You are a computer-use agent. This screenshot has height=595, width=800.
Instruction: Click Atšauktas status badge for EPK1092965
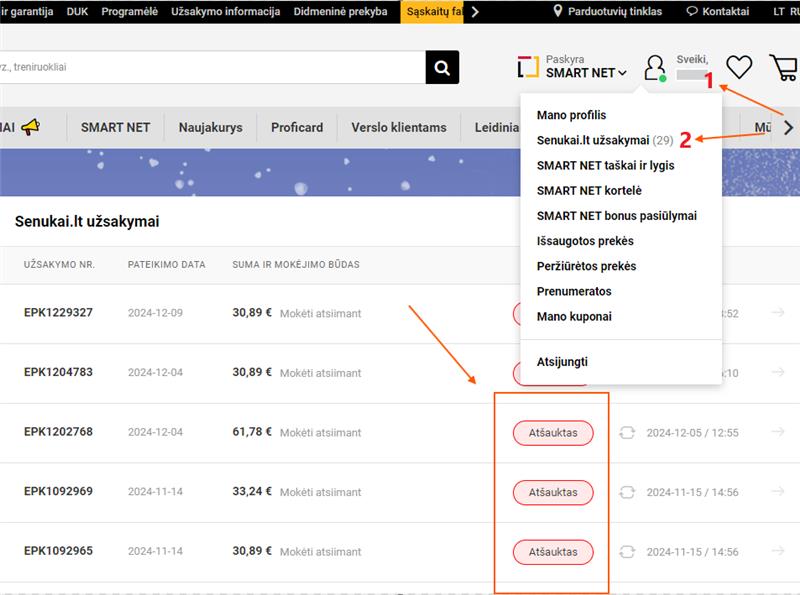click(553, 552)
